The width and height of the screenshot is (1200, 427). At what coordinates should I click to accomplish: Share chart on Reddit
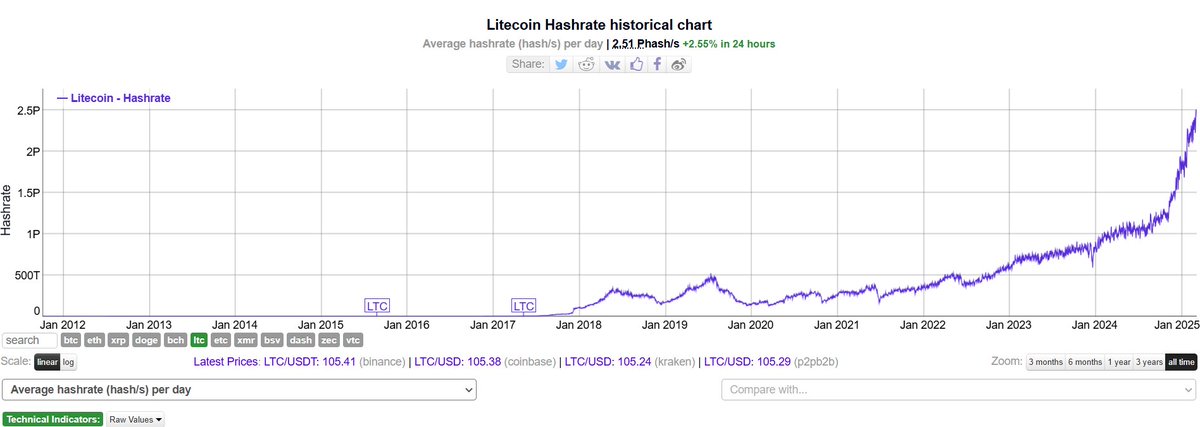[x=588, y=64]
